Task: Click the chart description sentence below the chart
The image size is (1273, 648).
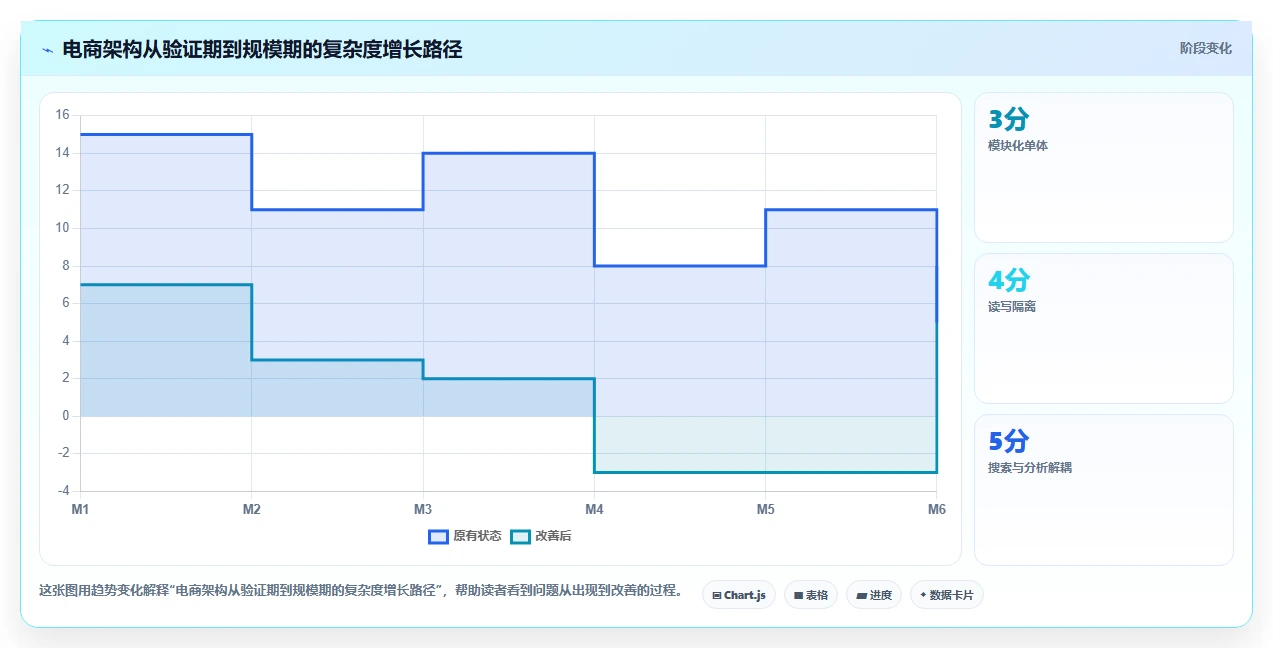Action: pyautogui.click(x=361, y=591)
